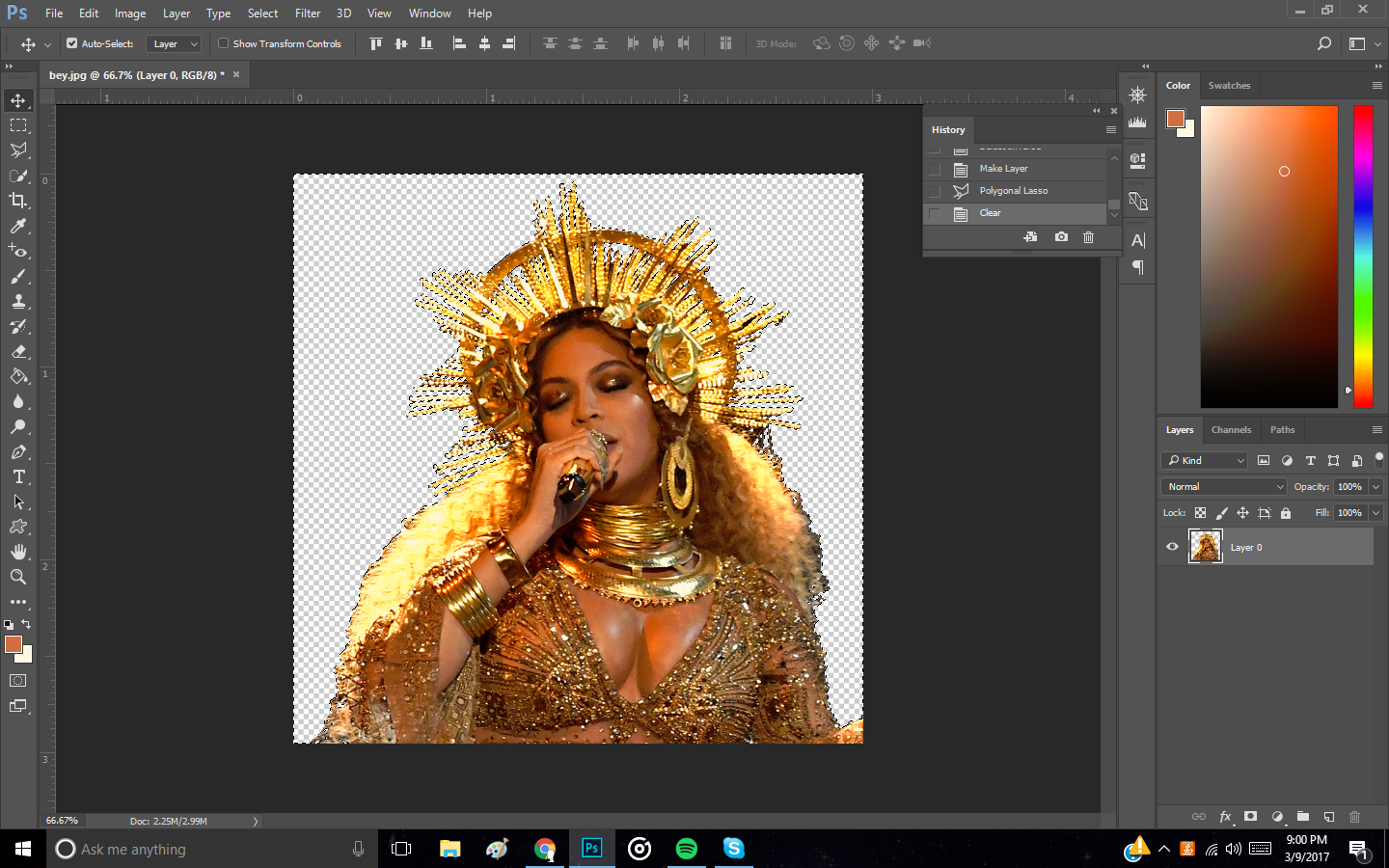Select the Brush tool
Screen dimensions: 1389x868
pyautogui.click(x=18, y=276)
